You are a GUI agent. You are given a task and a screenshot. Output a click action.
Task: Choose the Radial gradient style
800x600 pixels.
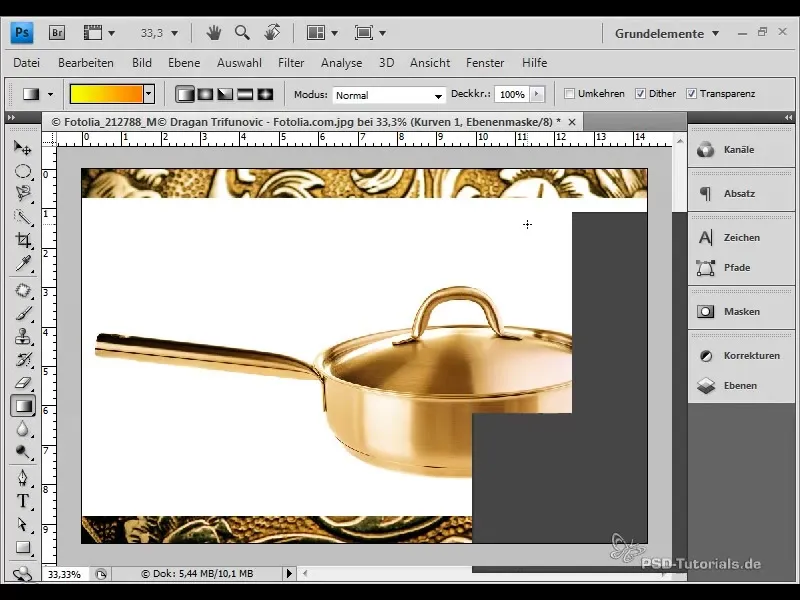click(205, 94)
